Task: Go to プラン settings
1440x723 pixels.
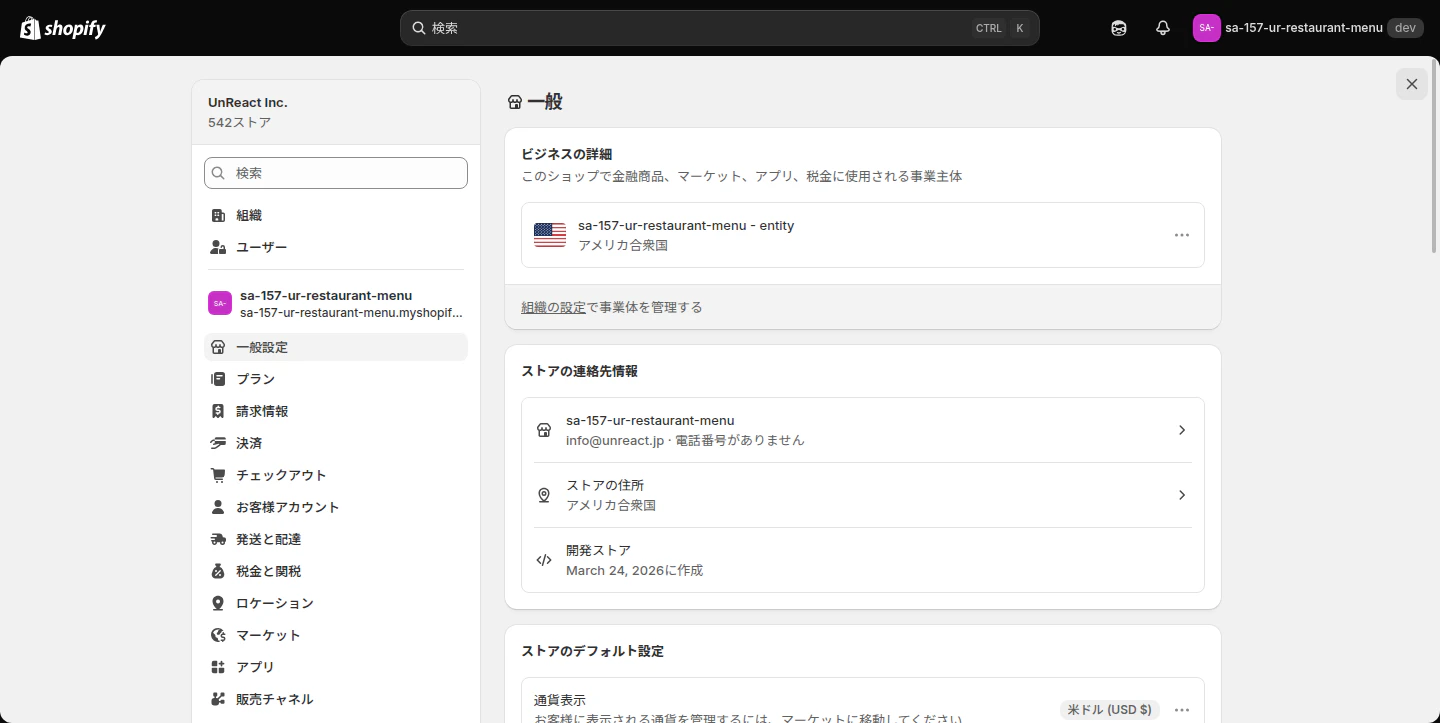Action: [336, 379]
